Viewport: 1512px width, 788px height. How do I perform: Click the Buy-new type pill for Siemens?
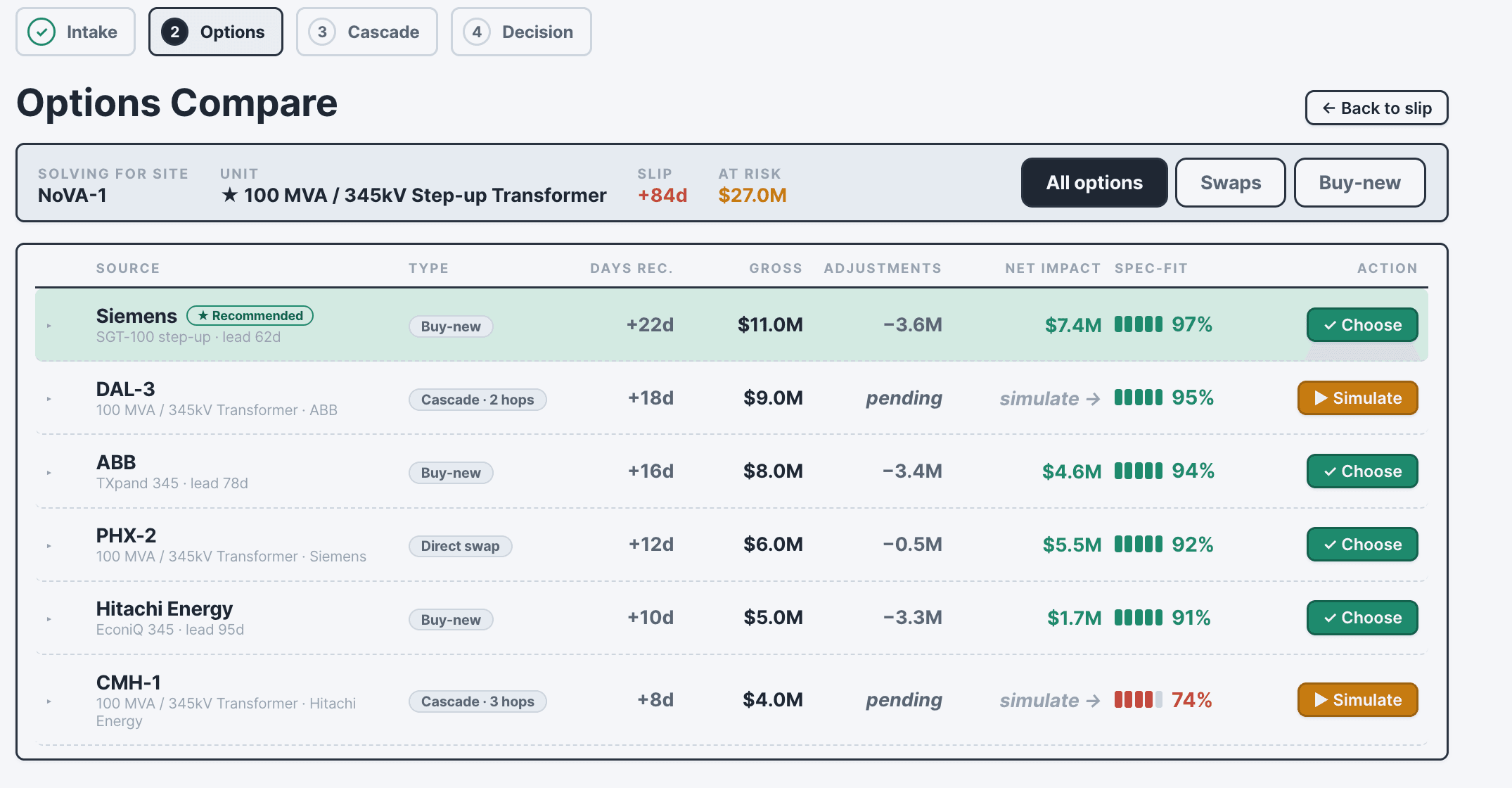pyautogui.click(x=451, y=326)
